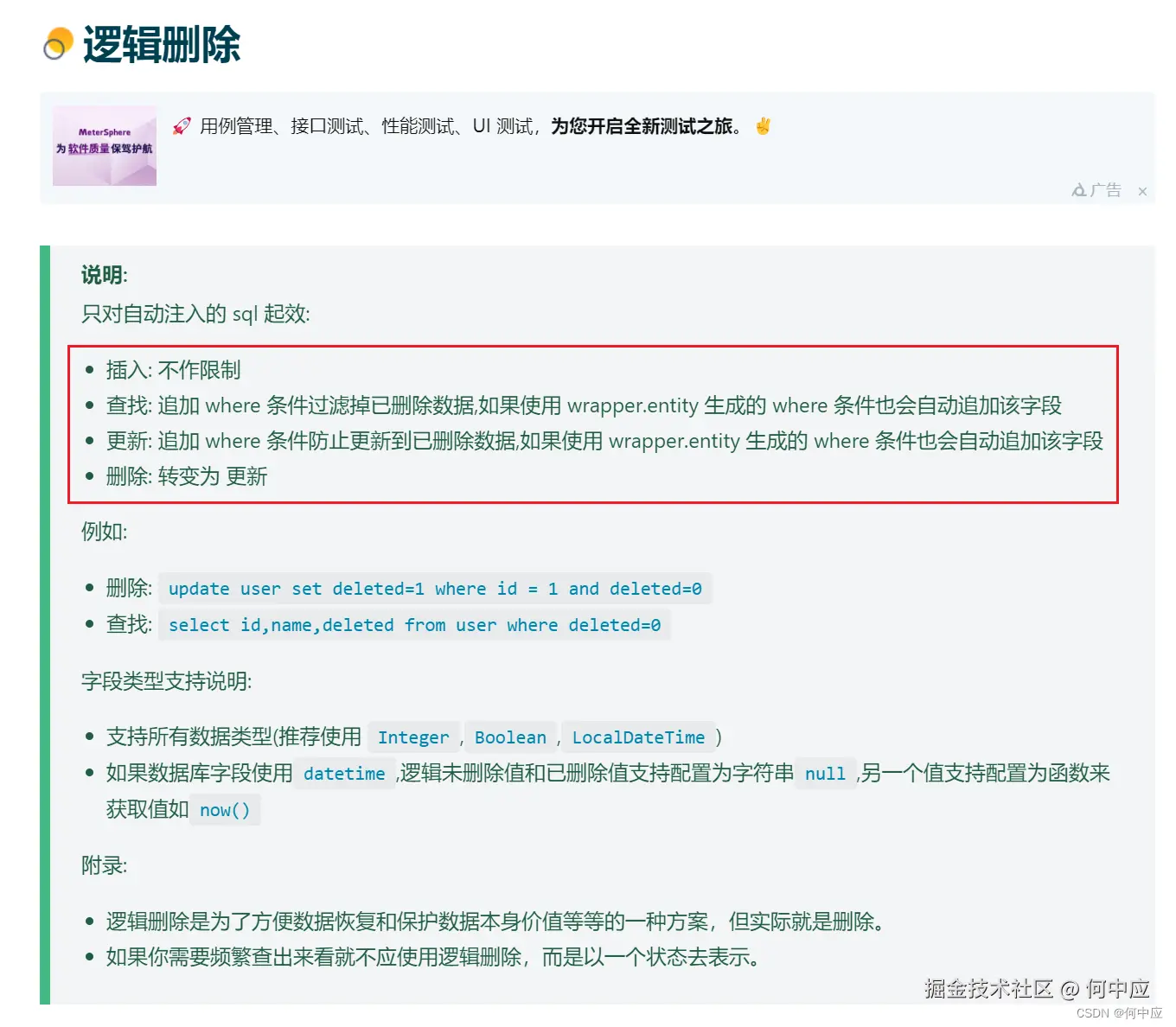Viewport: 1176px width, 1027px height.
Task: Select the Boolean code tag
Action: click(x=510, y=737)
